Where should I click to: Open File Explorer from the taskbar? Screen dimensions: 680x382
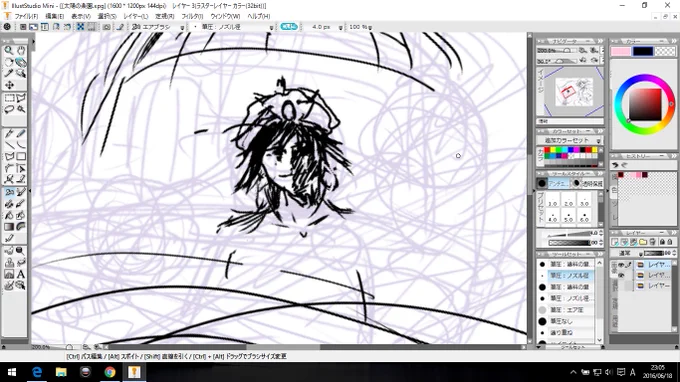61,372
